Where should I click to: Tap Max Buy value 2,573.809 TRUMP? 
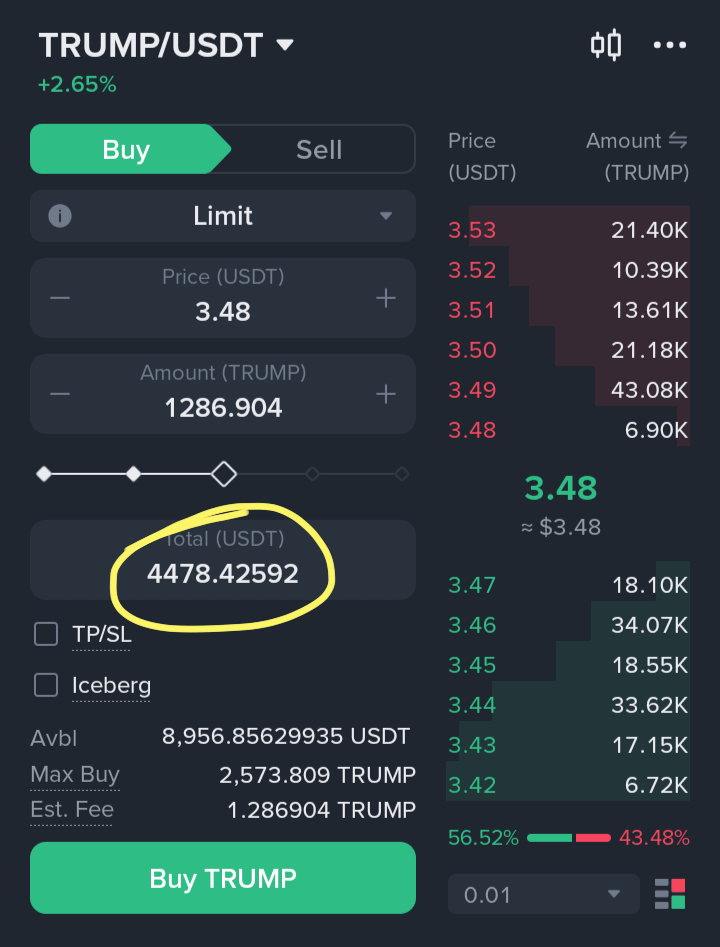coord(317,774)
